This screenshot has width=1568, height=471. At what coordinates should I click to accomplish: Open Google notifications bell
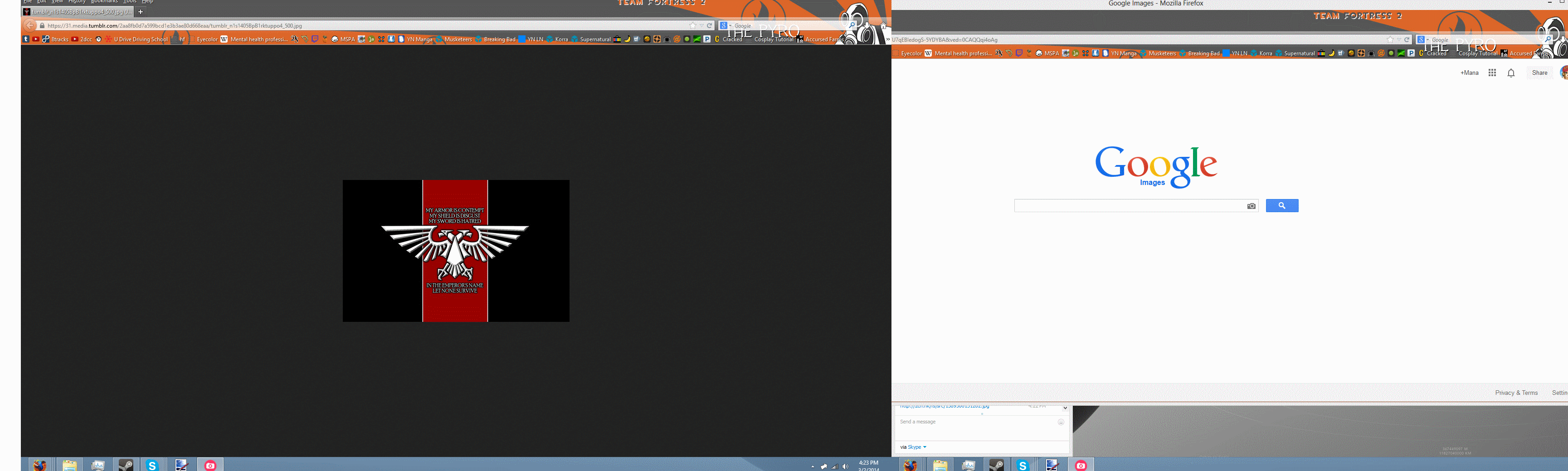(x=1511, y=73)
